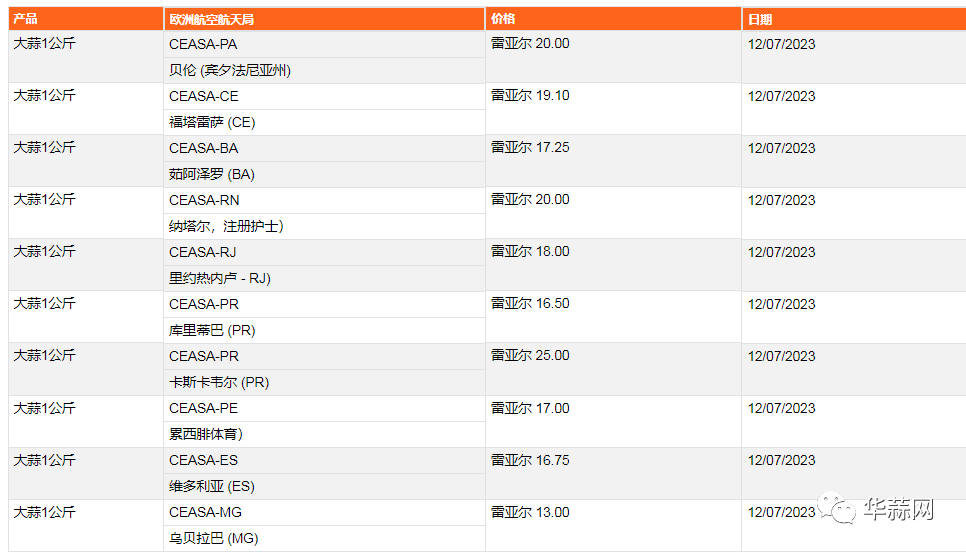Viewport: 966px width, 552px height.
Task: Click the price 雷亚尔 25.00
Action: (x=530, y=355)
